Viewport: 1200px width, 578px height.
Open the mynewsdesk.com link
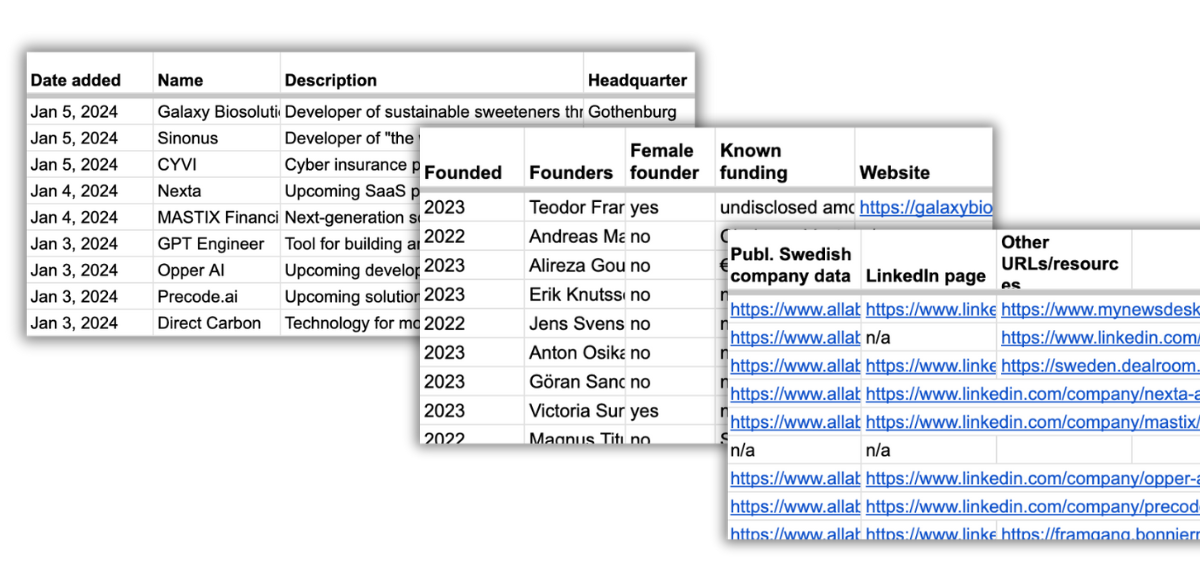pyautogui.click(x=1100, y=310)
